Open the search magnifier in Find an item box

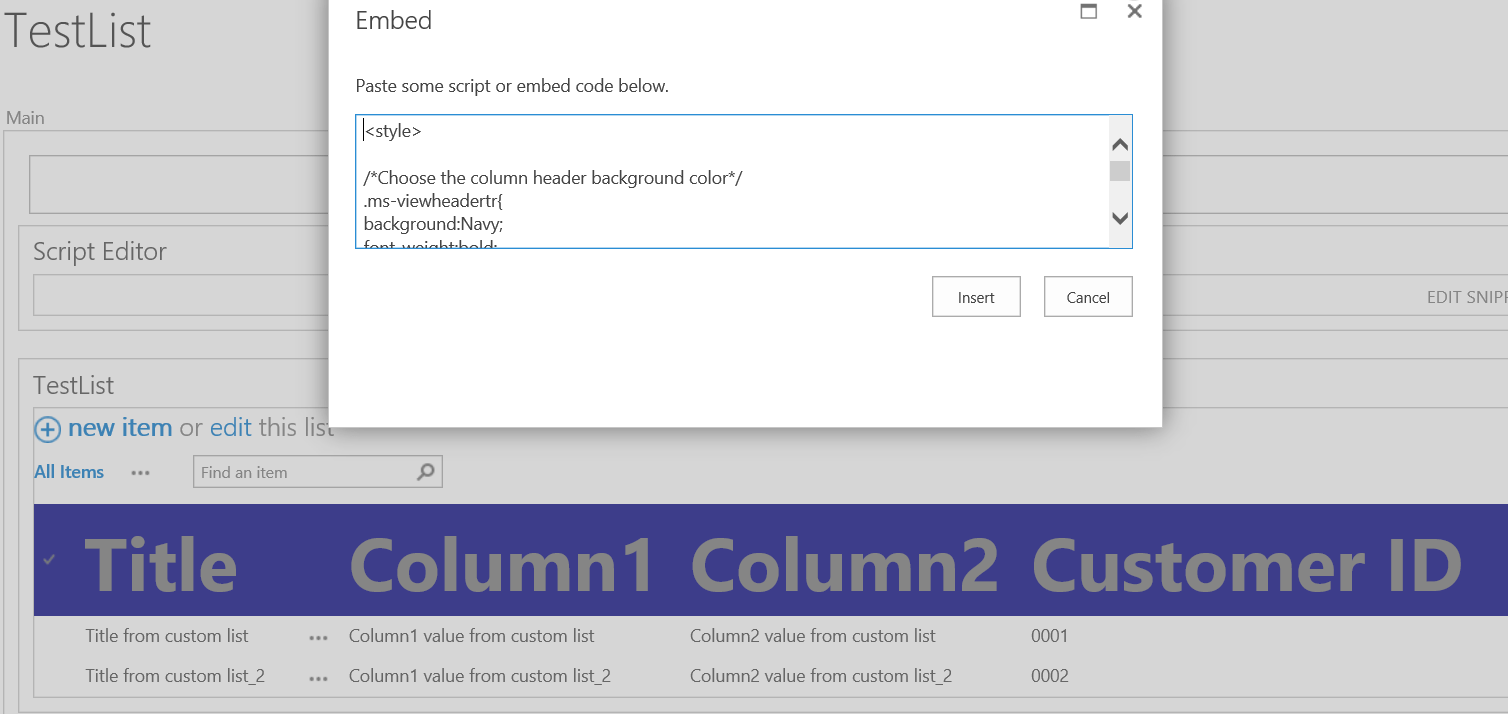click(427, 471)
